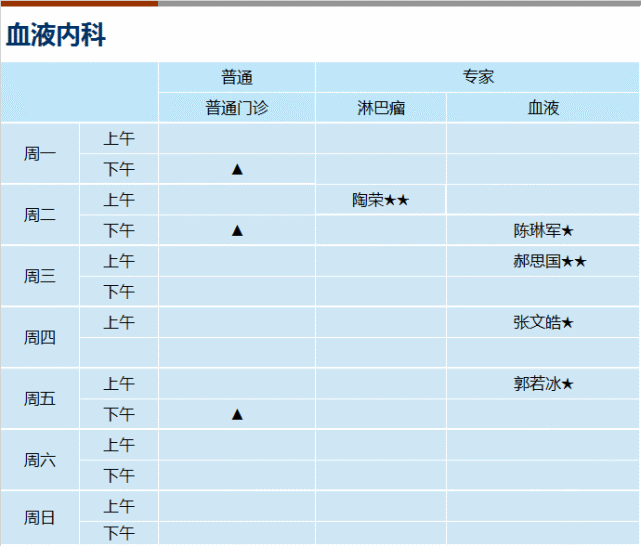This screenshot has height=546, width=641.
Task: Click the 周五 row label
Action: click(x=40, y=399)
